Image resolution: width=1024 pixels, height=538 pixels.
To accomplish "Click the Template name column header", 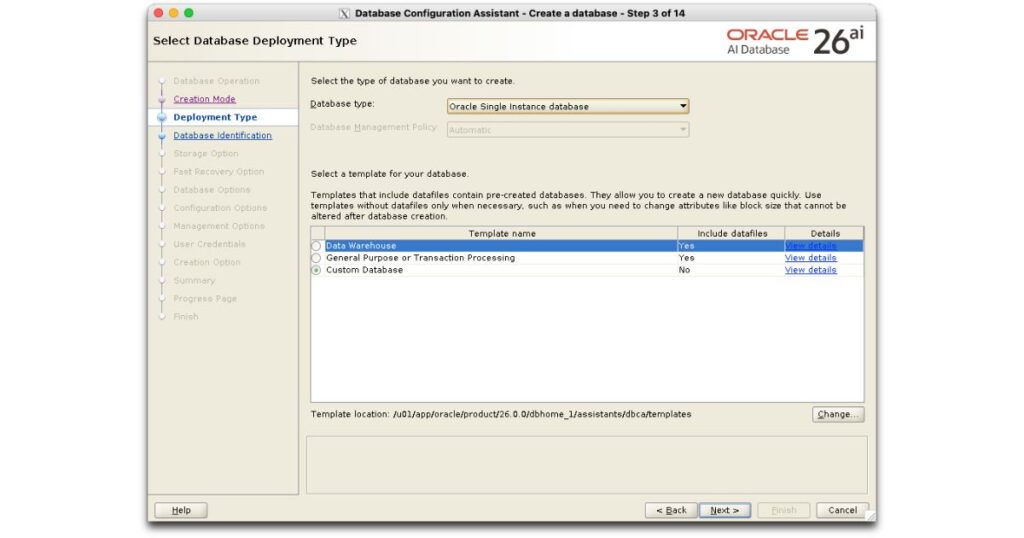I will pyautogui.click(x=502, y=233).
